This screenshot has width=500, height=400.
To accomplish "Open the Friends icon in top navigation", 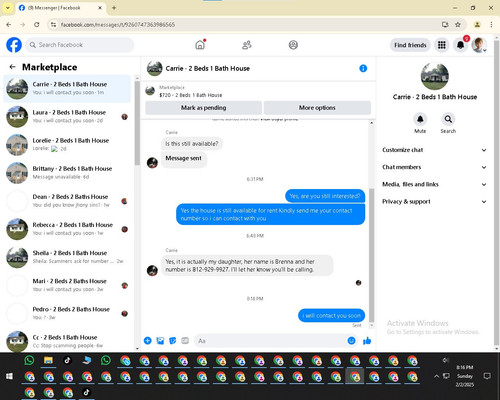I will coord(247,45).
